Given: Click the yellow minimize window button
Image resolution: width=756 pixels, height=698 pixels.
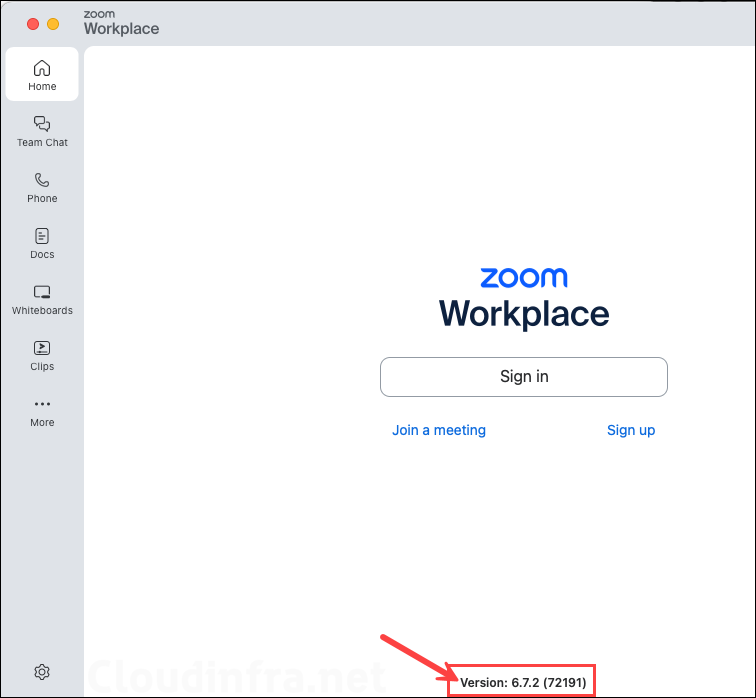Looking at the screenshot, I should [x=53, y=24].
